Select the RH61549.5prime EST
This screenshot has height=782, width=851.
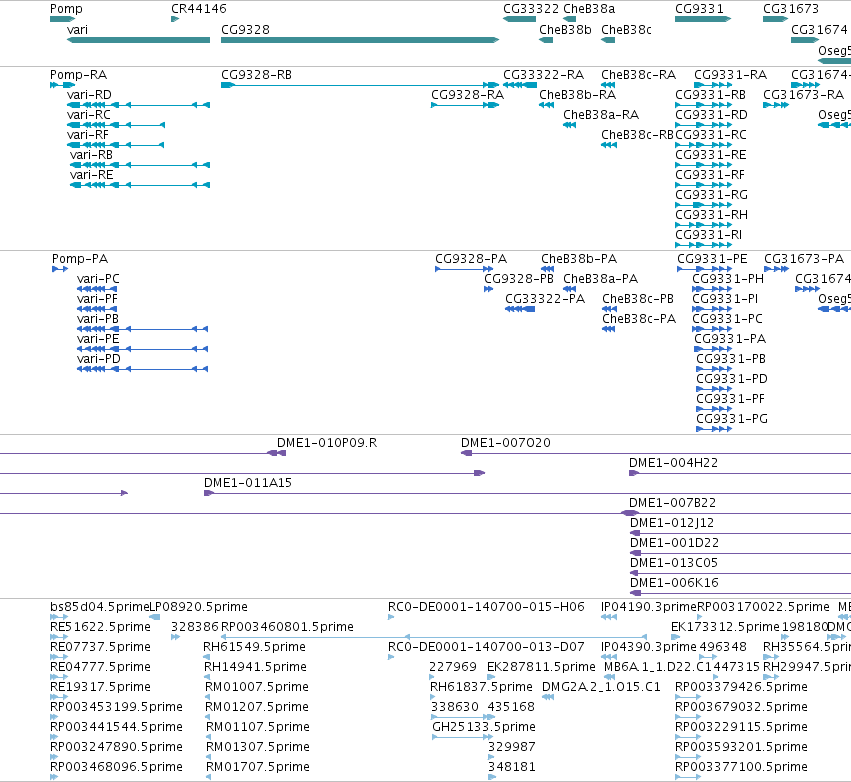(x=207, y=657)
